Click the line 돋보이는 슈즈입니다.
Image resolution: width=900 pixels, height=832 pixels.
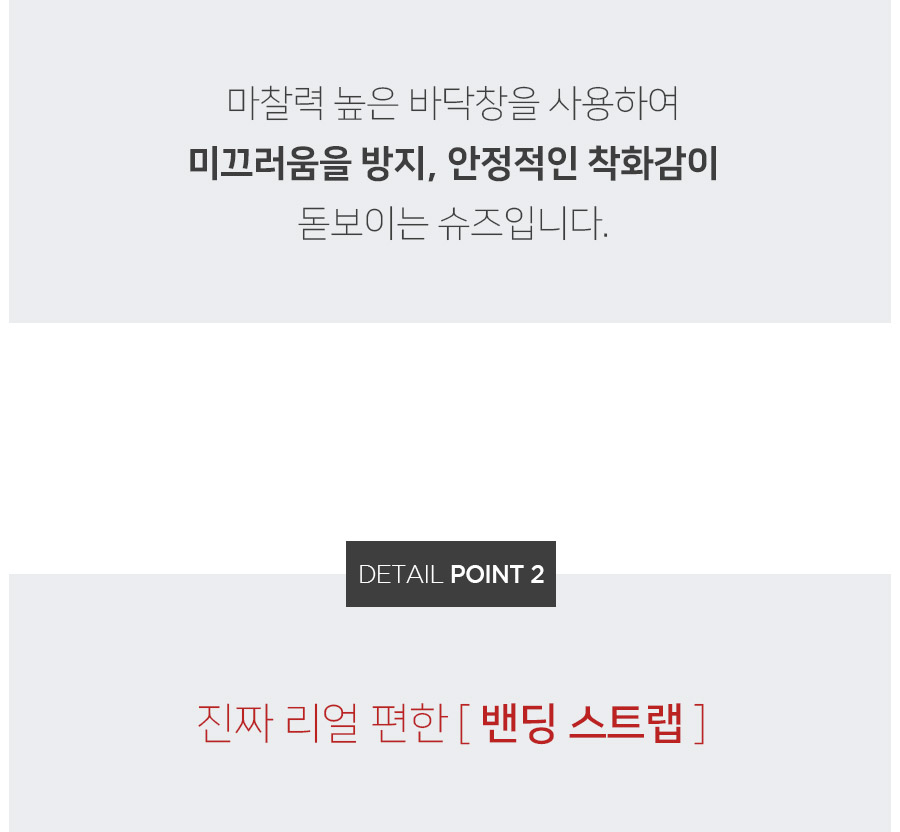click(453, 223)
